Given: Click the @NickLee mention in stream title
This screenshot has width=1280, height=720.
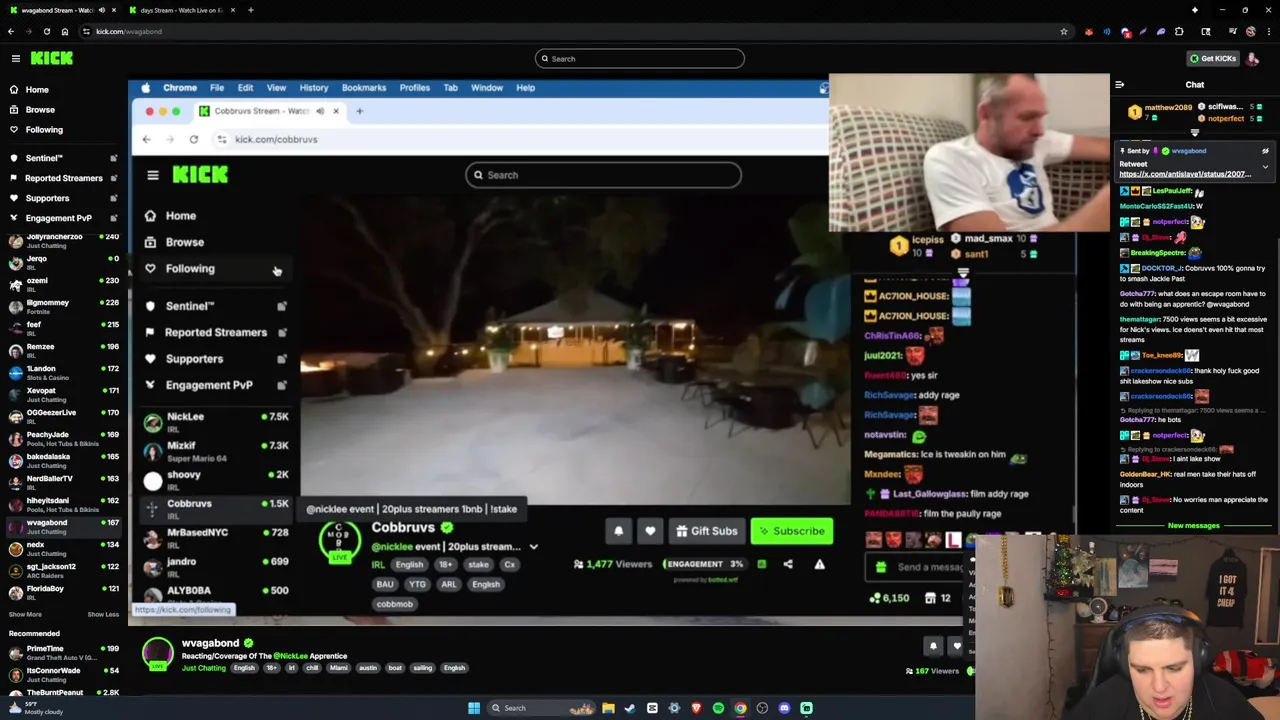Looking at the screenshot, I should click(x=290, y=656).
